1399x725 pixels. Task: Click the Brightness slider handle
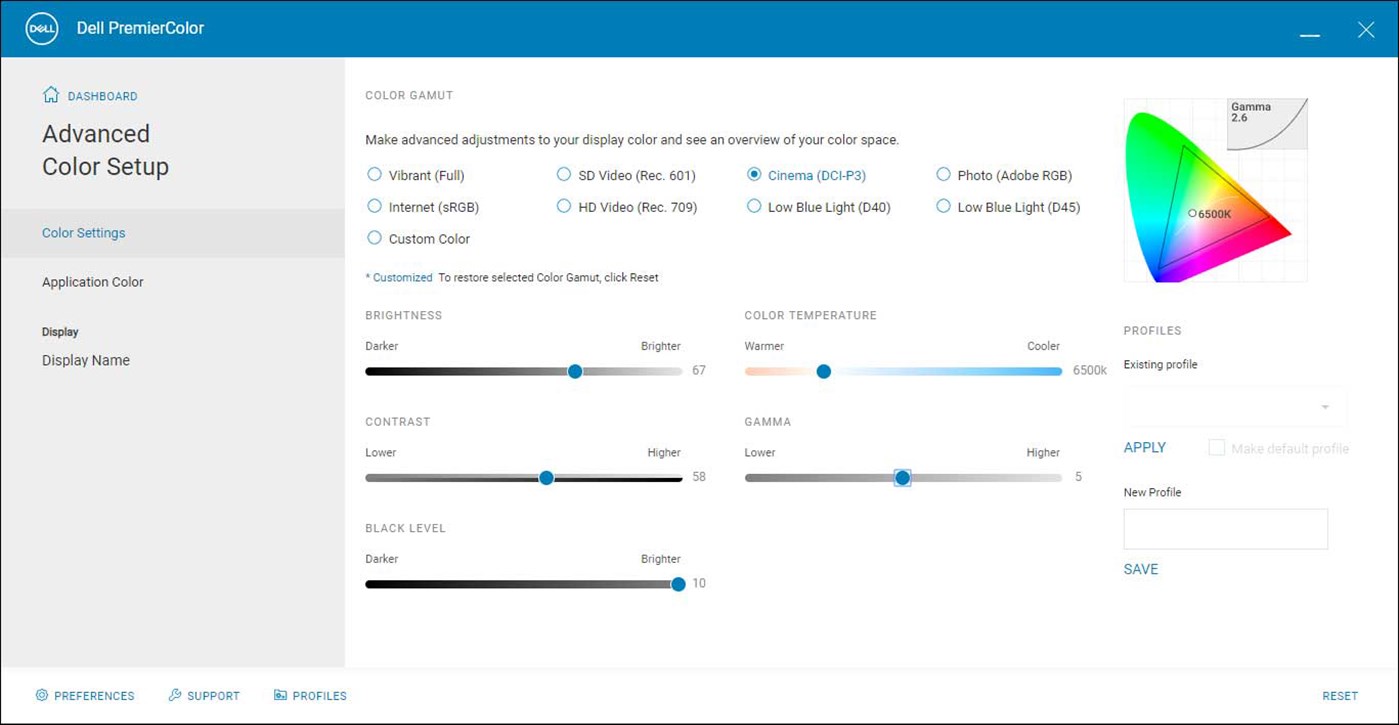tap(575, 371)
